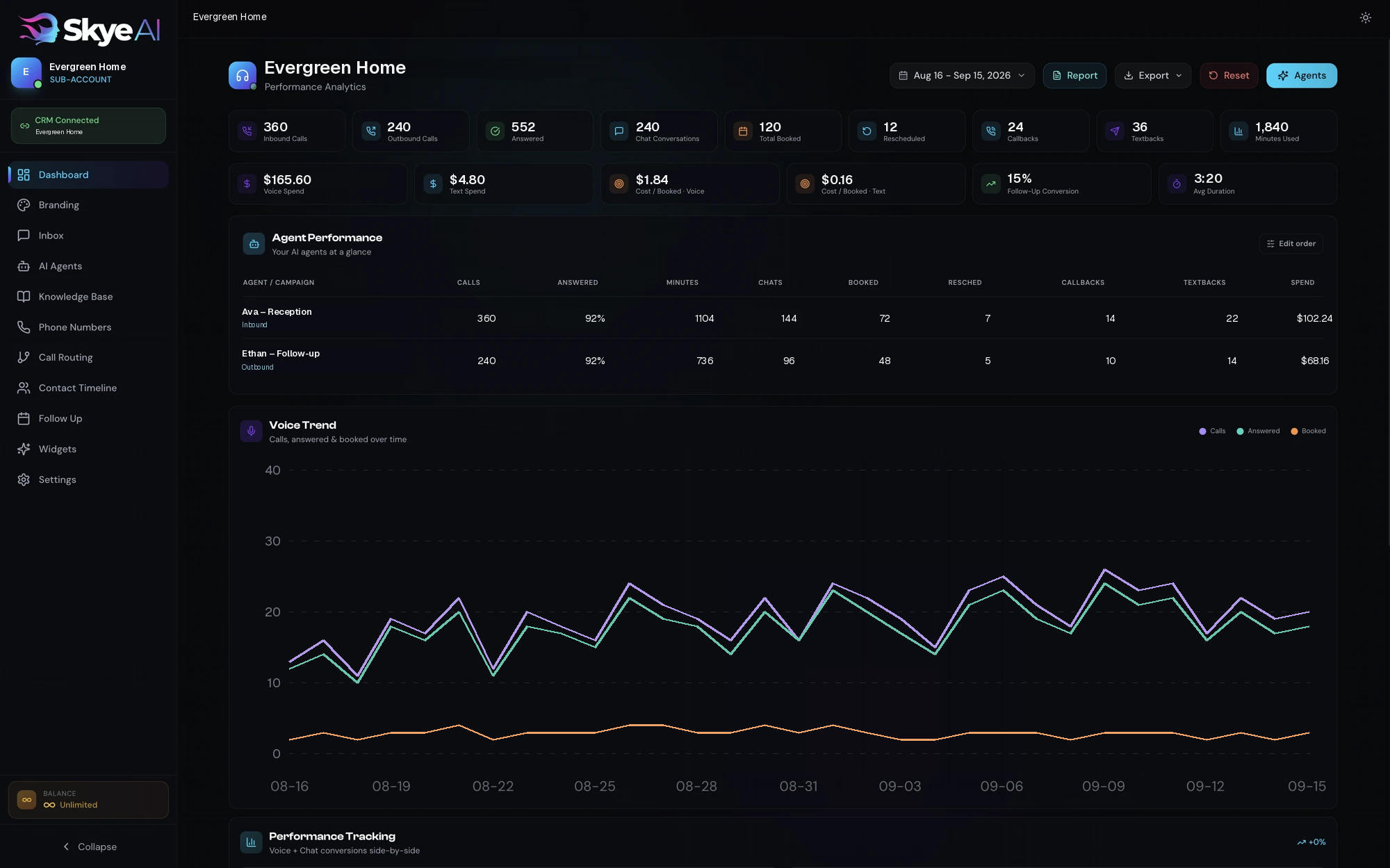Click the Textbacks paper plane icon

(x=1115, y=131)
